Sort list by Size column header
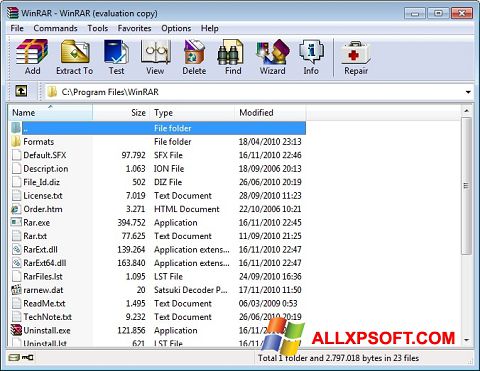 121,112
